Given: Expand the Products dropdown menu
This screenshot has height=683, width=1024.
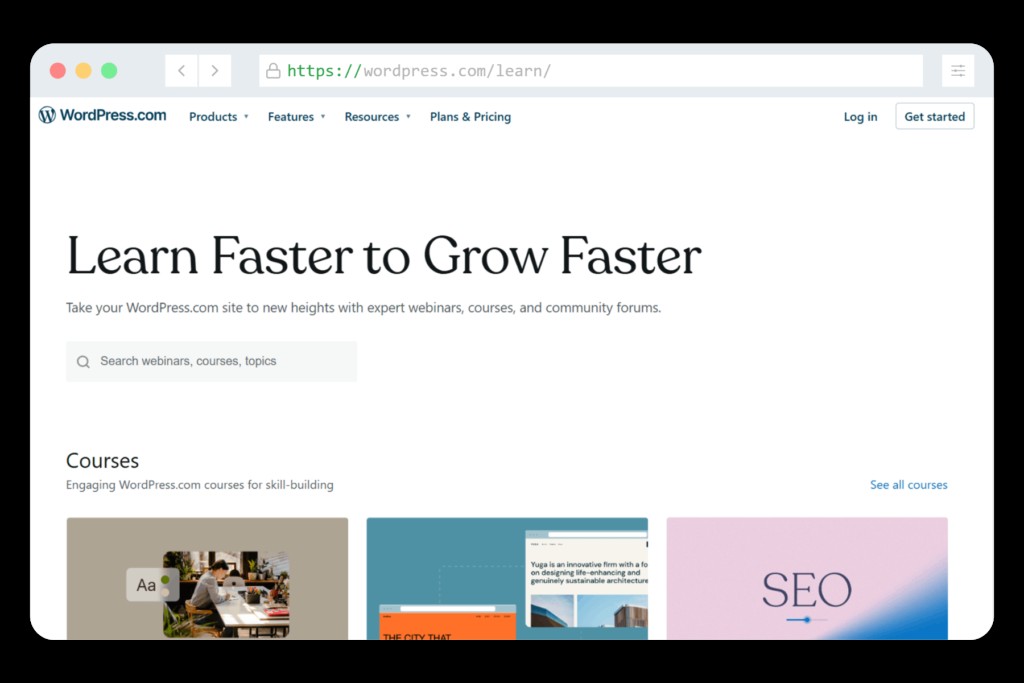Looking at the screenshot, I should [219, 117].
